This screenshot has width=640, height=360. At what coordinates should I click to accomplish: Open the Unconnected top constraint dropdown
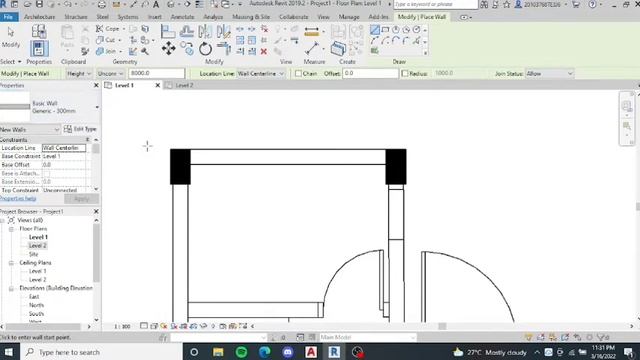click(110, 73)
